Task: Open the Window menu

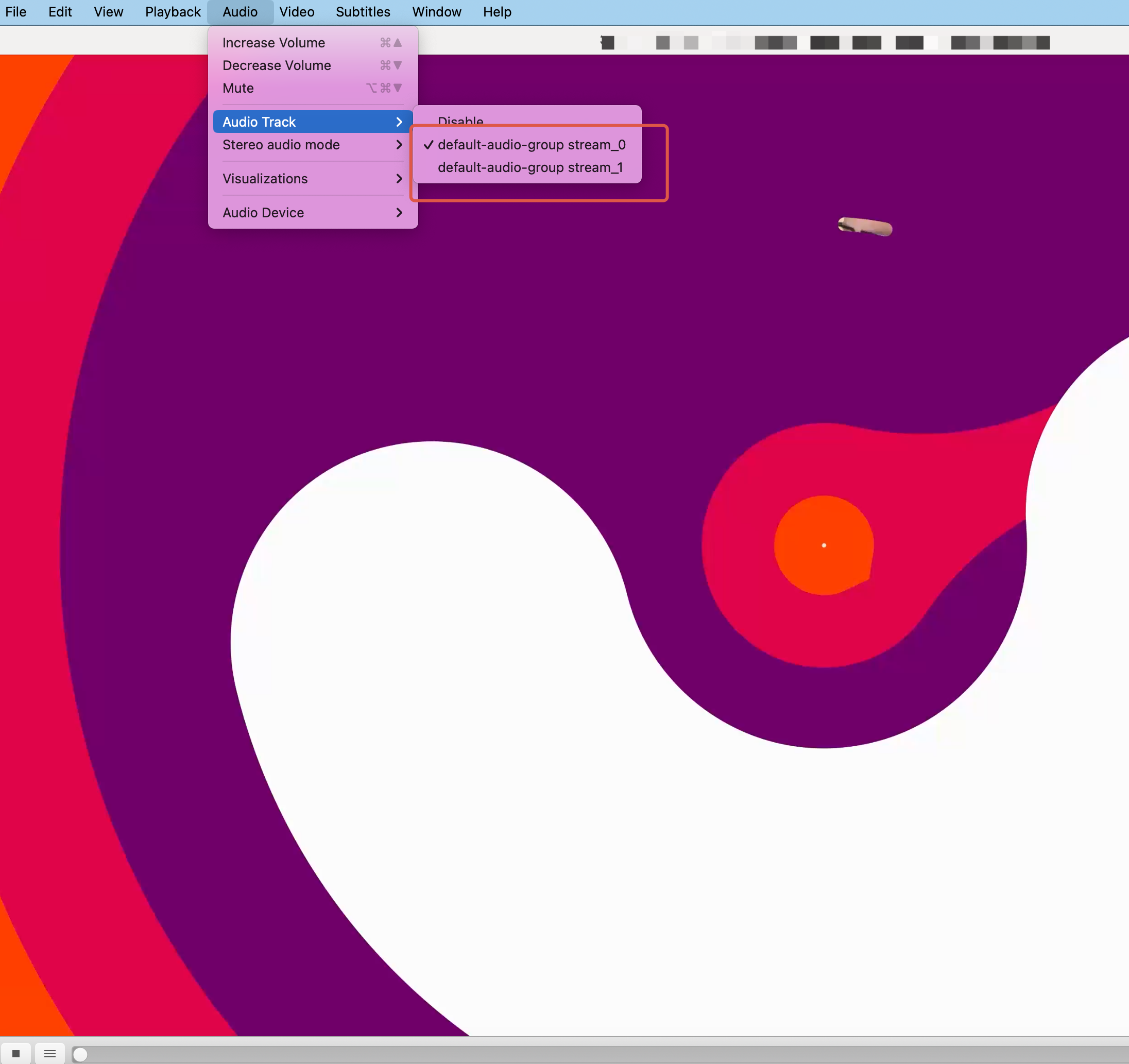Action: [x=436, y=11]
